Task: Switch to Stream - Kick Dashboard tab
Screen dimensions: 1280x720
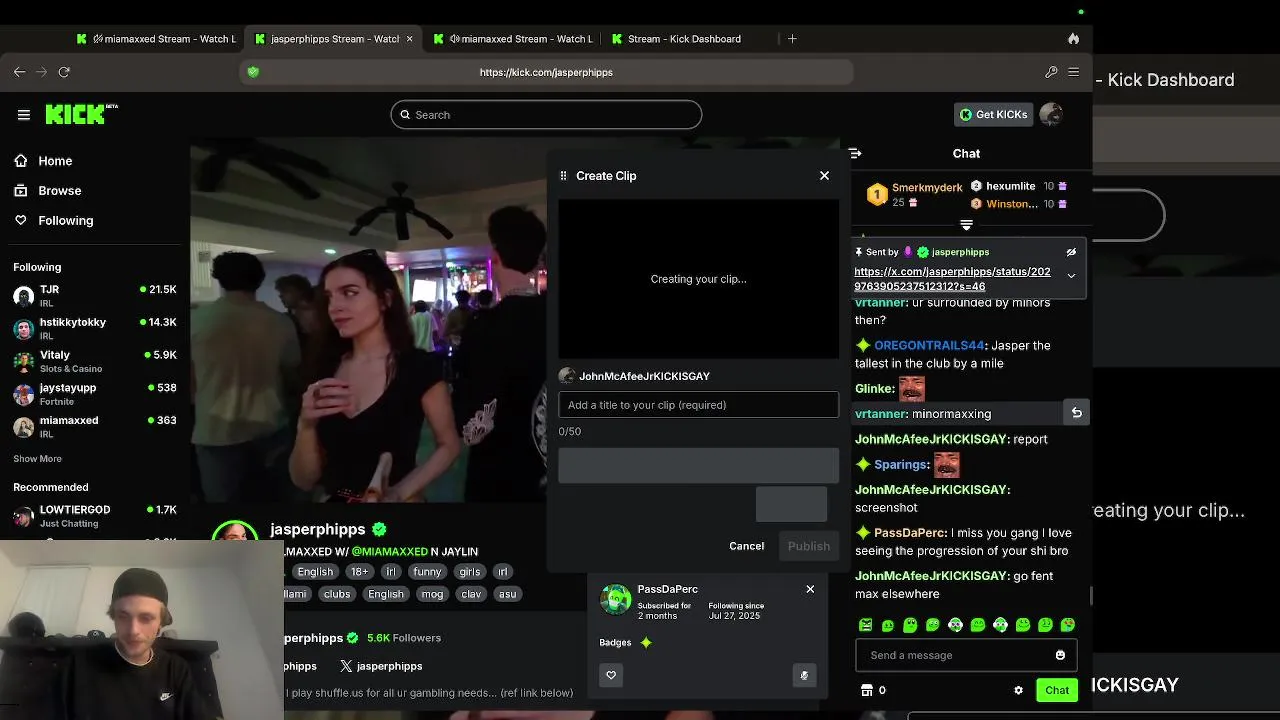Action: [x=684, y=39]
